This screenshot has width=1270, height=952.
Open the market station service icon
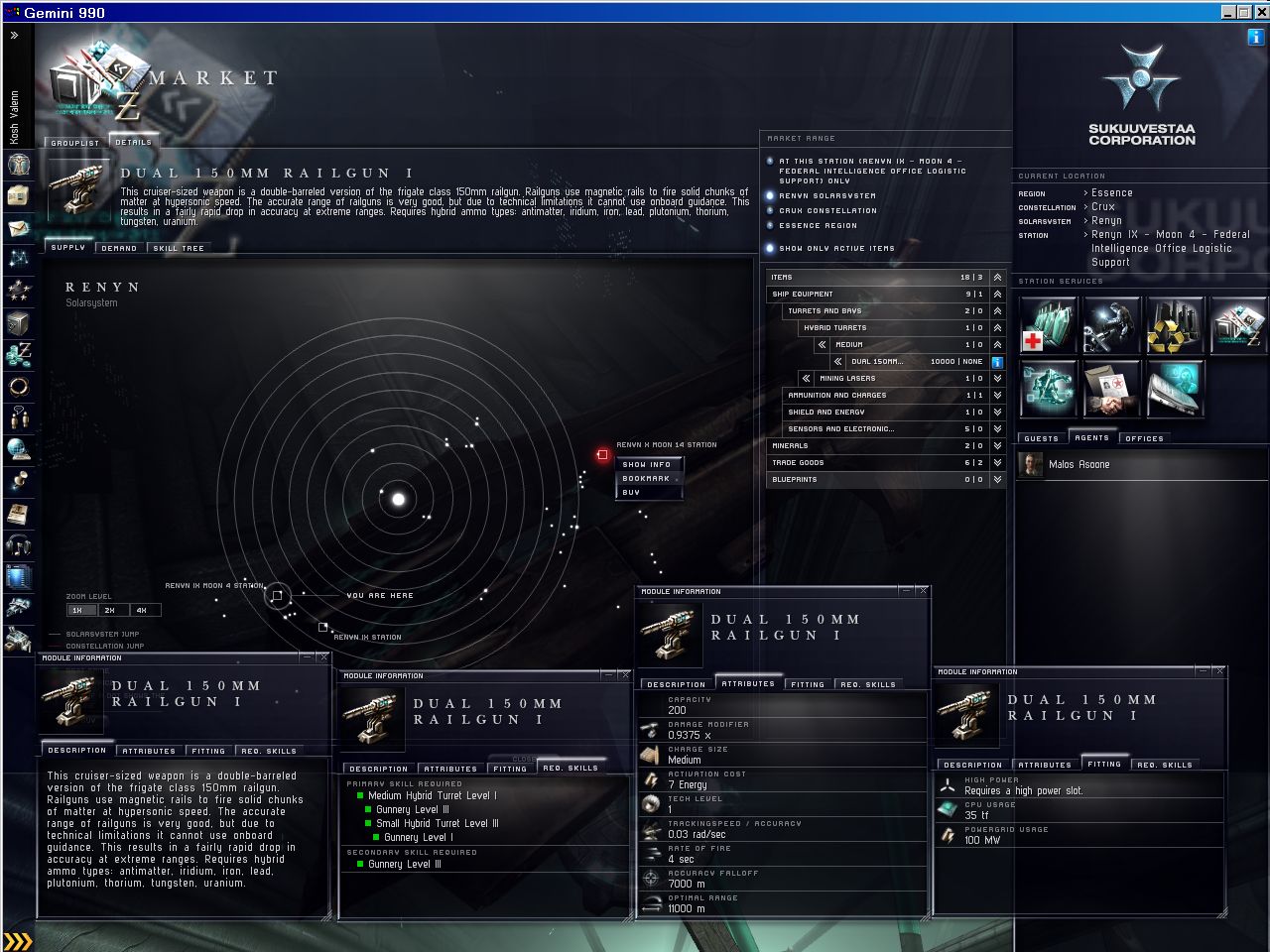pyautogui.click(x=1238, y=325)
